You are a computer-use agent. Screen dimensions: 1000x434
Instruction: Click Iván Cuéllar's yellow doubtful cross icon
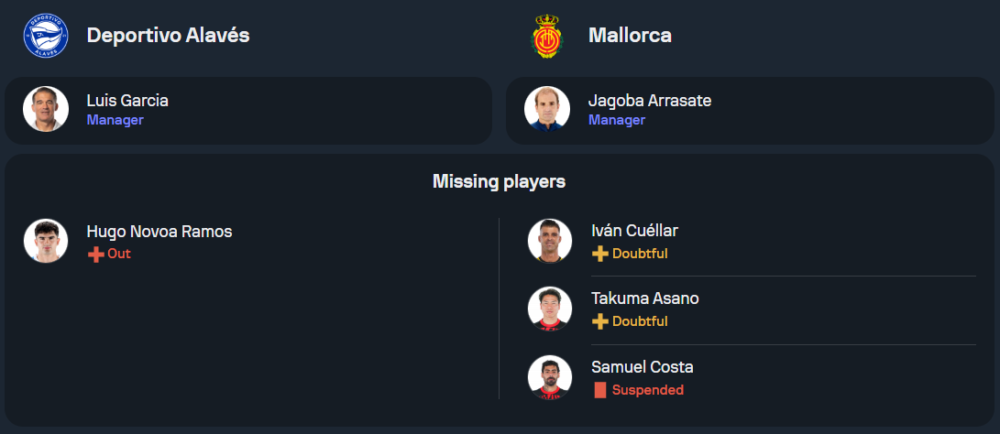tap(600, 254)
